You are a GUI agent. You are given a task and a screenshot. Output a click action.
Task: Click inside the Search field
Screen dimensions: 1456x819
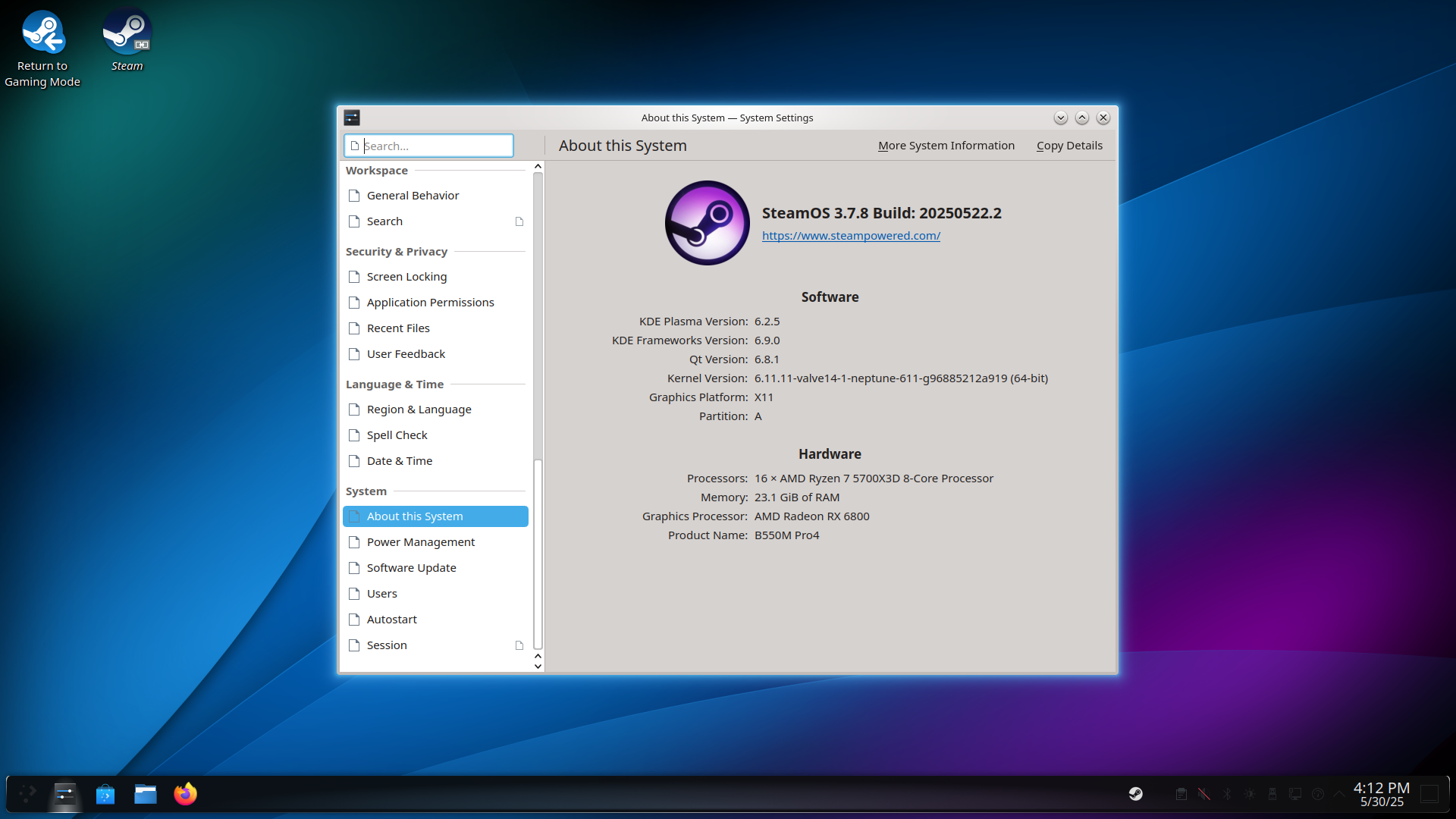point(428,146)
